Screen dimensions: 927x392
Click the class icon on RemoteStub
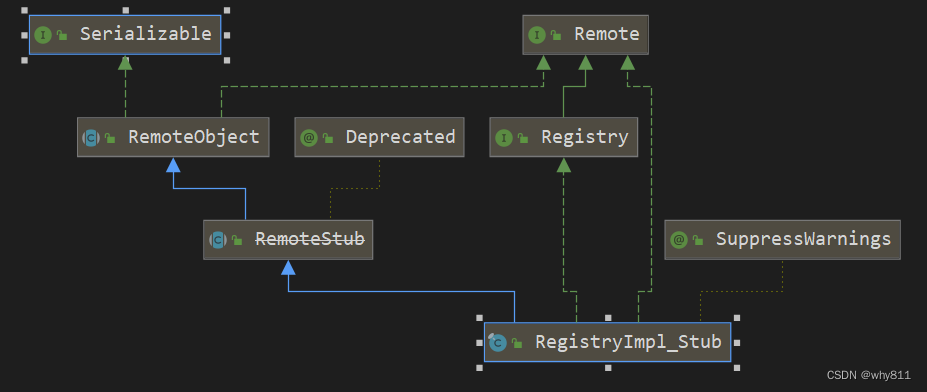(218, 239)
